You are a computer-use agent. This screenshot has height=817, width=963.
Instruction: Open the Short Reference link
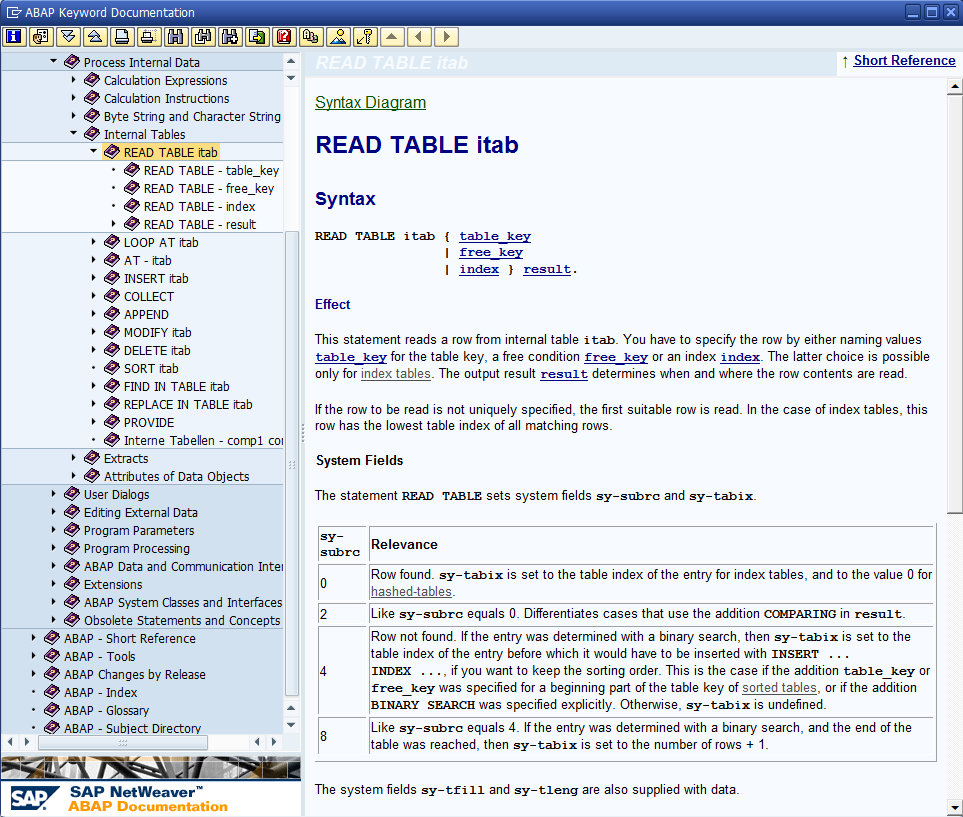(x=904, y=60)
